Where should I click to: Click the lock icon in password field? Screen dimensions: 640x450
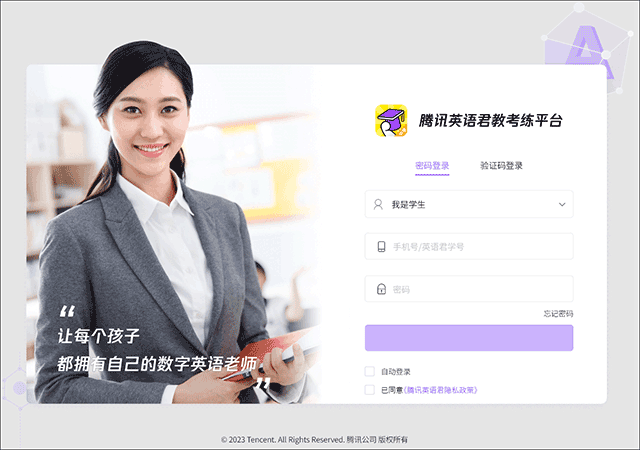tap(381, 289)
